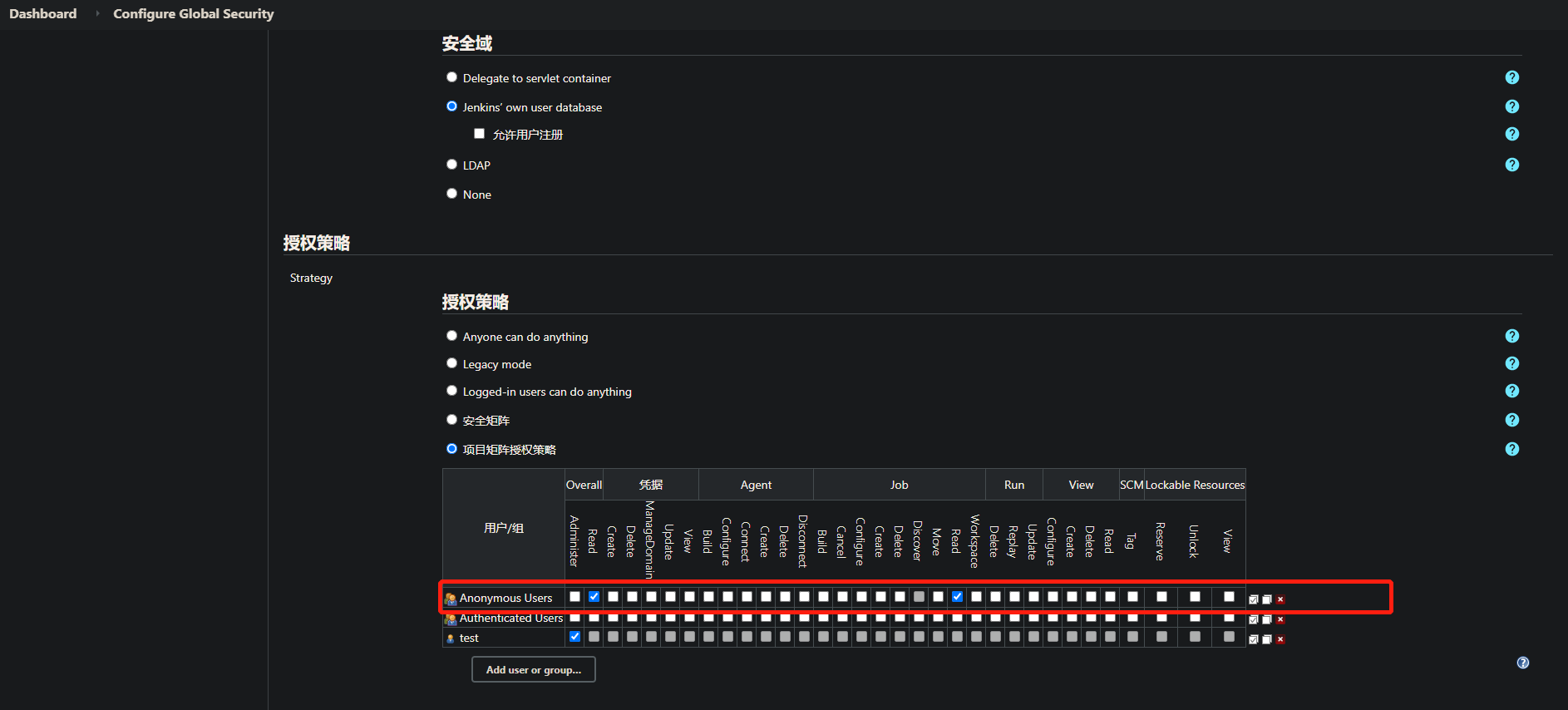Toggle Overall Administer for Anonymous Users

click(574, 597)
